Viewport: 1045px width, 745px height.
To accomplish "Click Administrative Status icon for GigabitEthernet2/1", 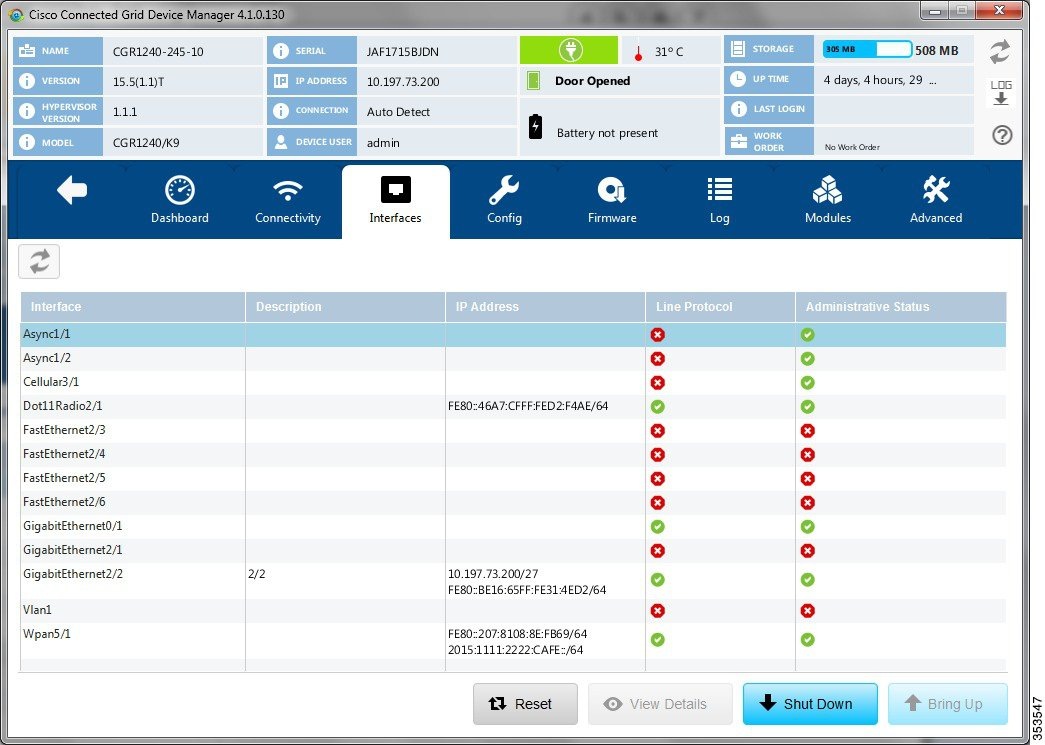I will coord(808,550).
